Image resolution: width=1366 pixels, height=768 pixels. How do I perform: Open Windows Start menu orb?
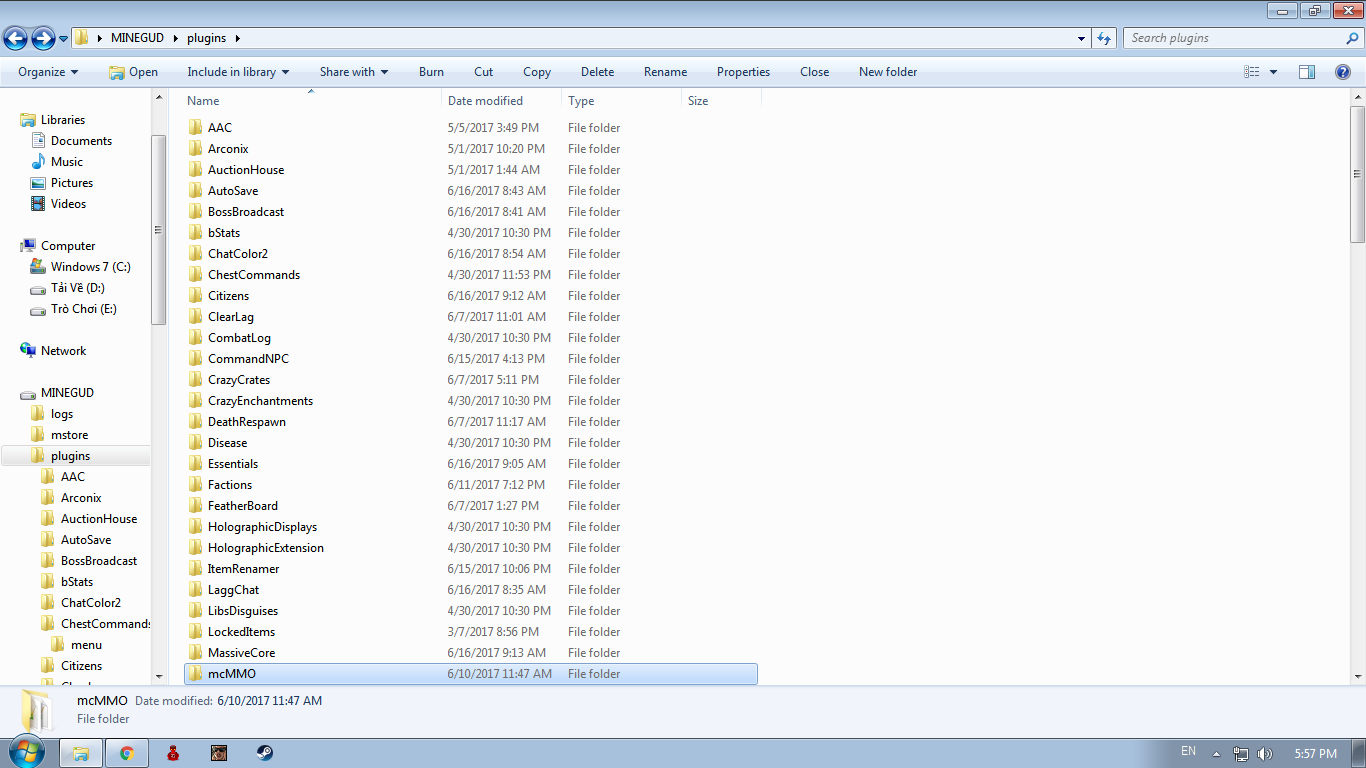click(x=27, y=753)
